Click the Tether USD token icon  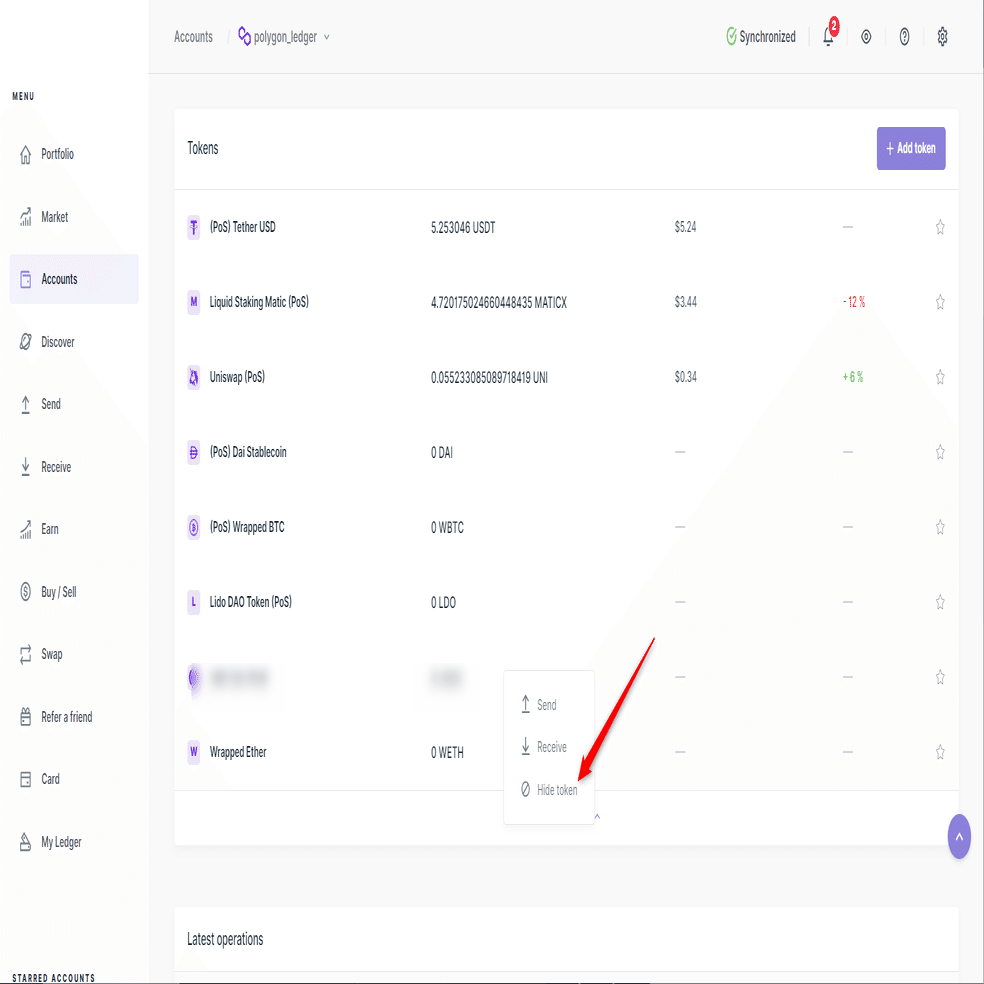(x=194, y=227)
